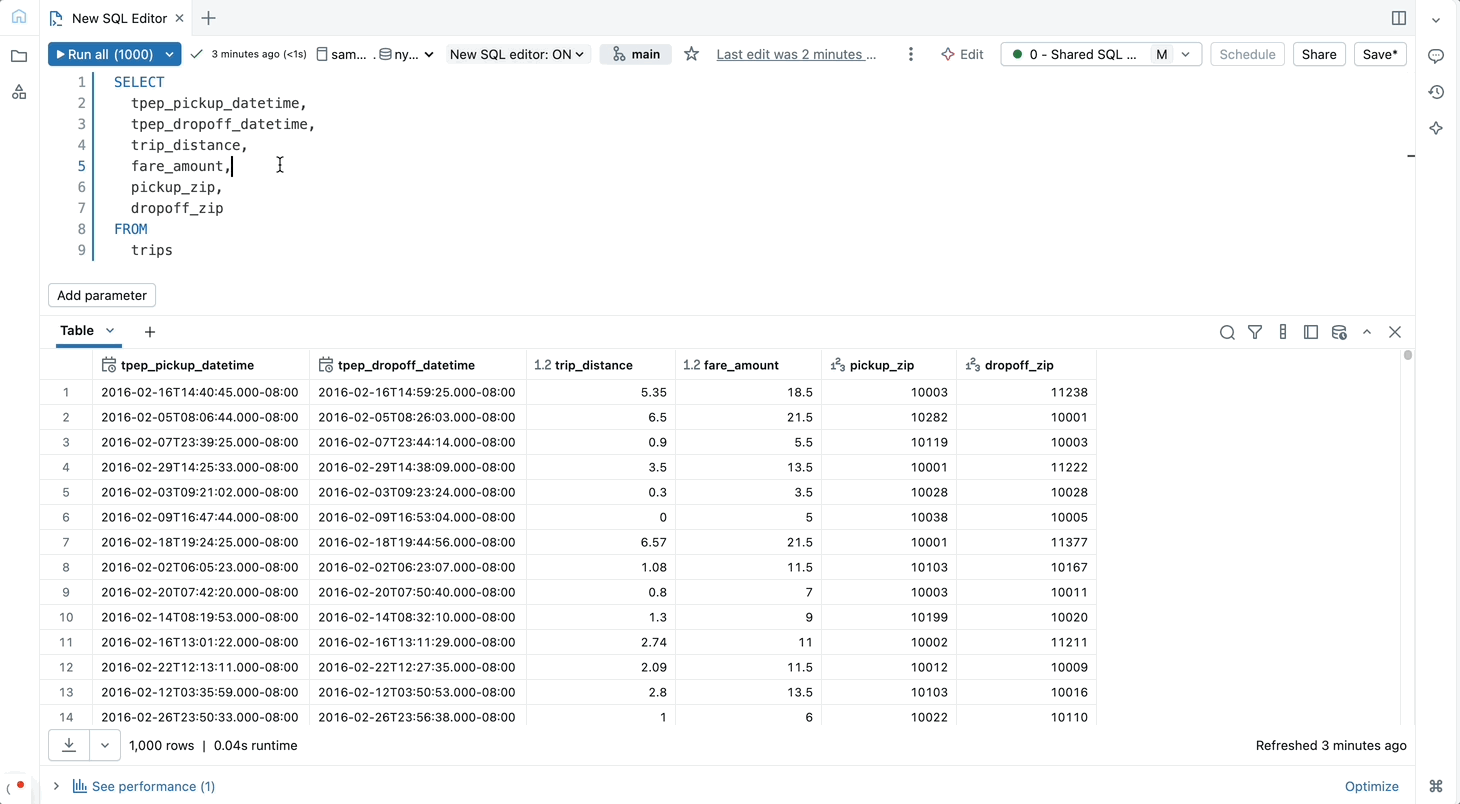Click the Table results tab
The height and width of the screenshot is (804, 1460).
[77, 331]
